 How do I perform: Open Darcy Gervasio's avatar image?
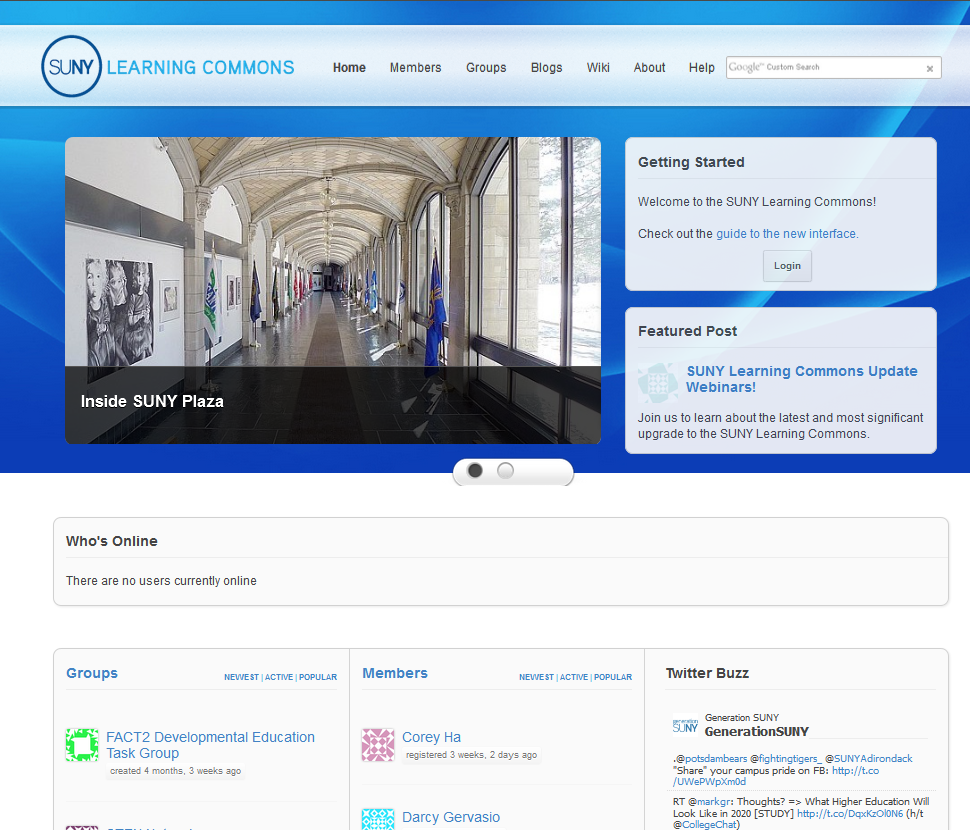[x=378, y=819]
